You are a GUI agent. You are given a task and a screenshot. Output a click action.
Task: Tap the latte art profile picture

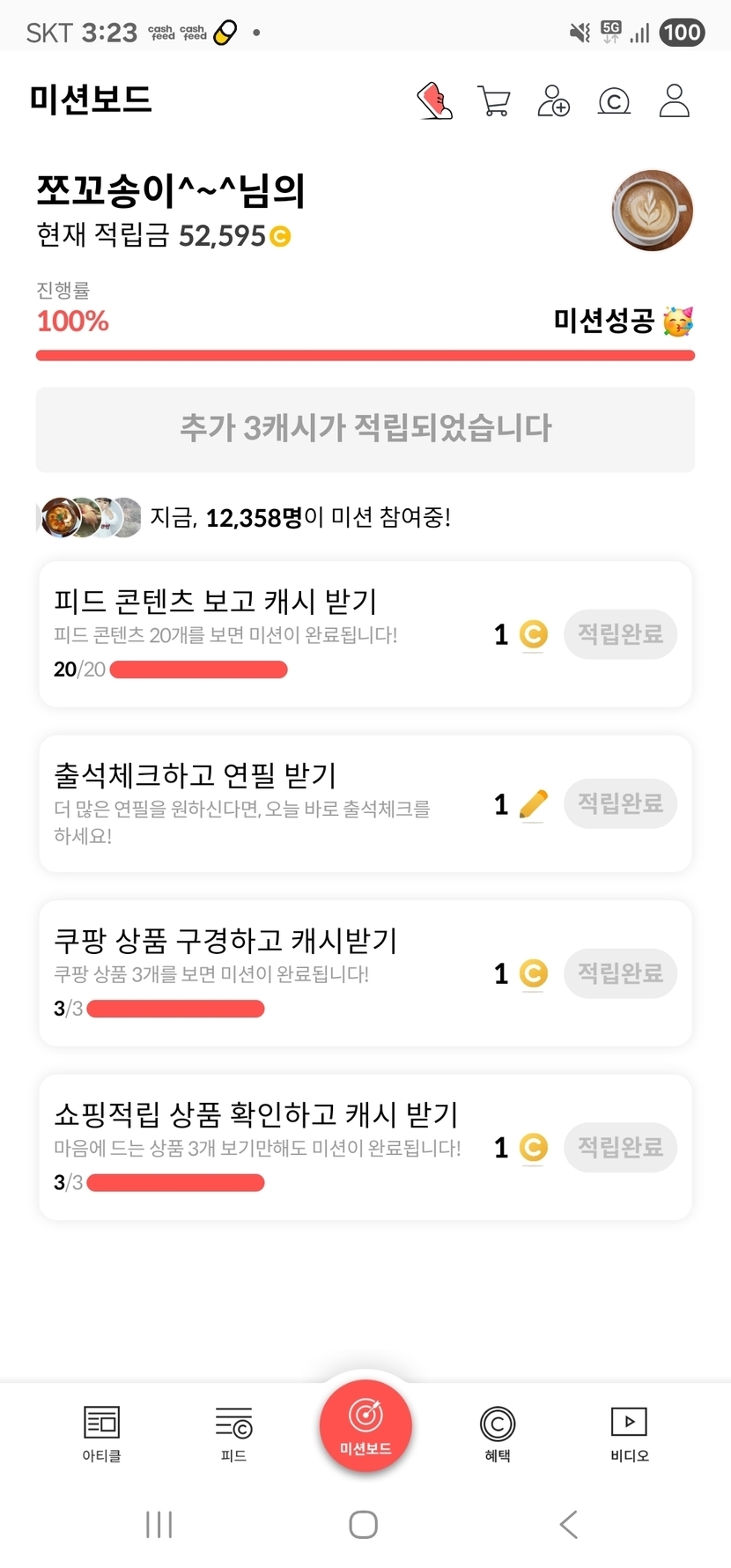(652, 211)
